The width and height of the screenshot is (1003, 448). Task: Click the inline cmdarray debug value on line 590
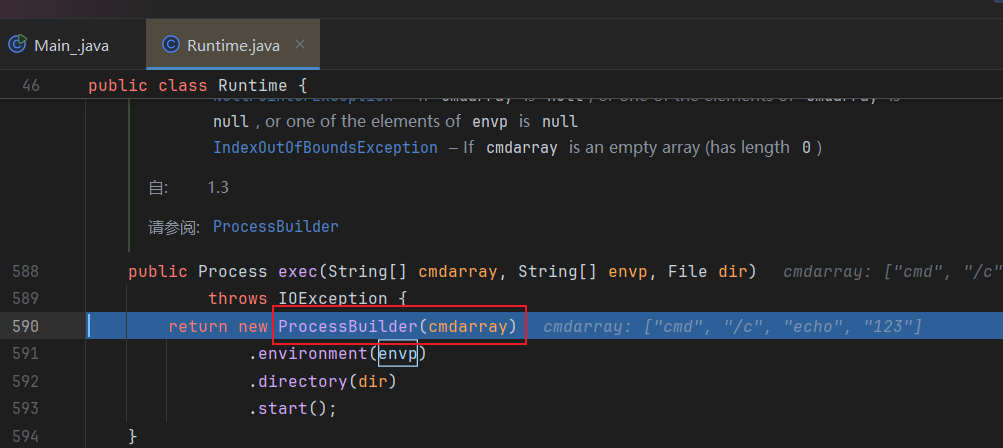[x=732, y=326]
